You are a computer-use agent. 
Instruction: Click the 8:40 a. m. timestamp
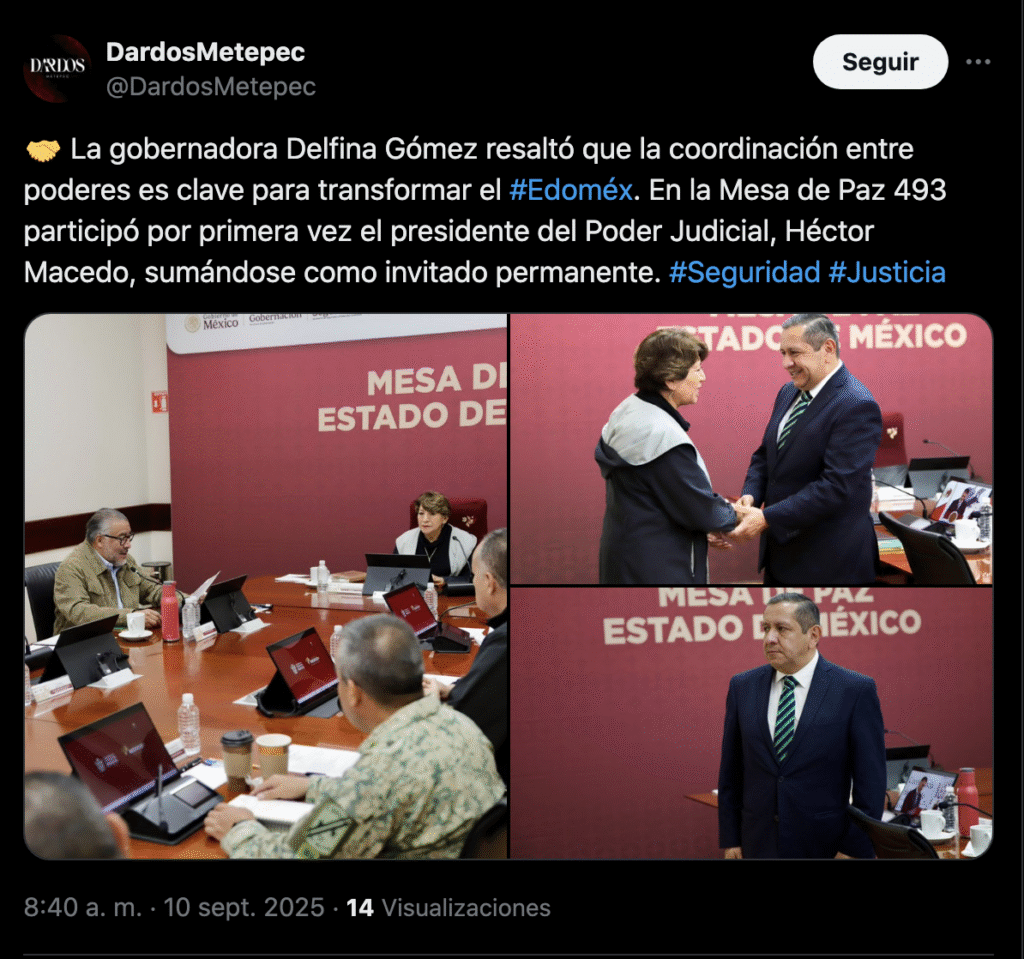pyautogui.click(x=83, y=907)
